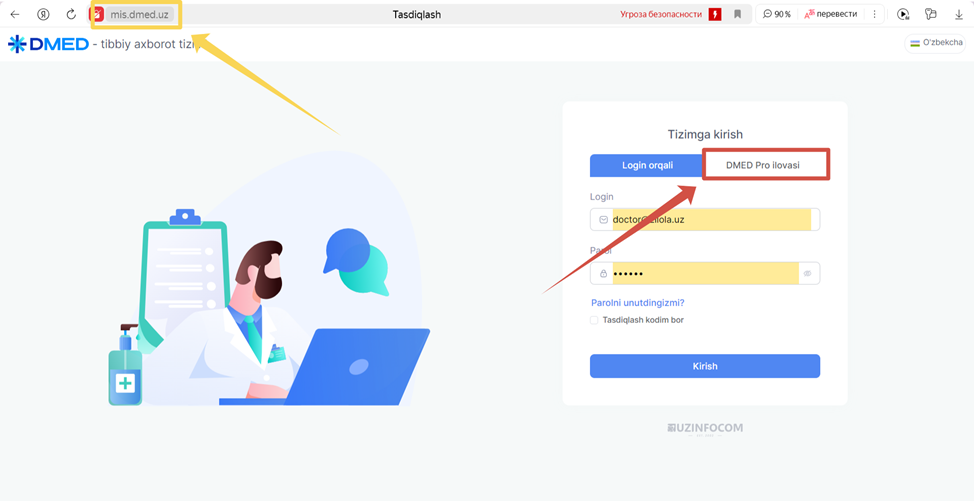Check the Tasdiqlash kodim bor checkbox
The height and width of the screenshot is (501, 974).
click(x=594, y=320)
